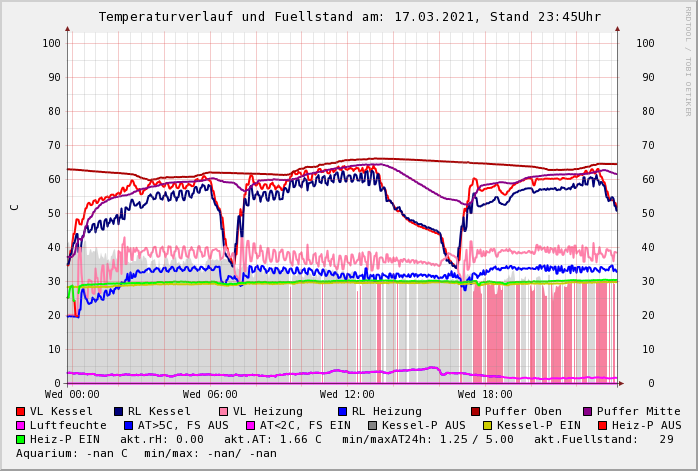Click the min/maxAT24h: 1.25 / 5.00 text
The width and height of the screenshot is (698, 471).
428,439
